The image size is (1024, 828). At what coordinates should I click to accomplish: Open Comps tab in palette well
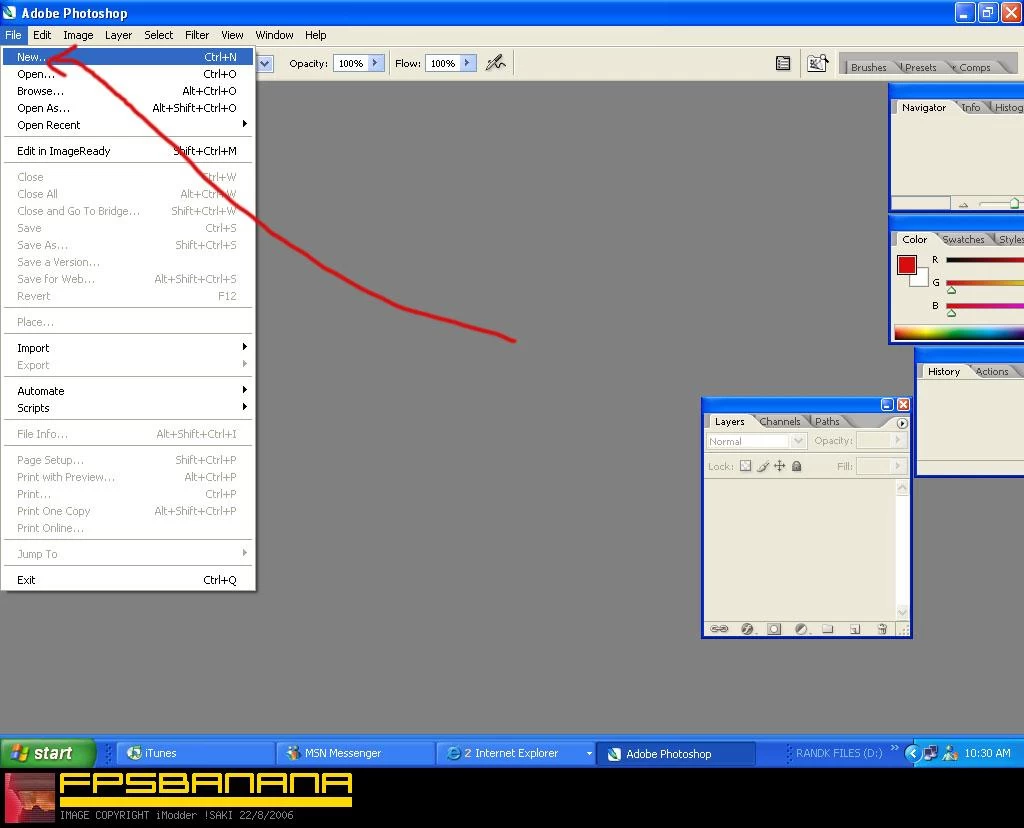click(974, 67)
